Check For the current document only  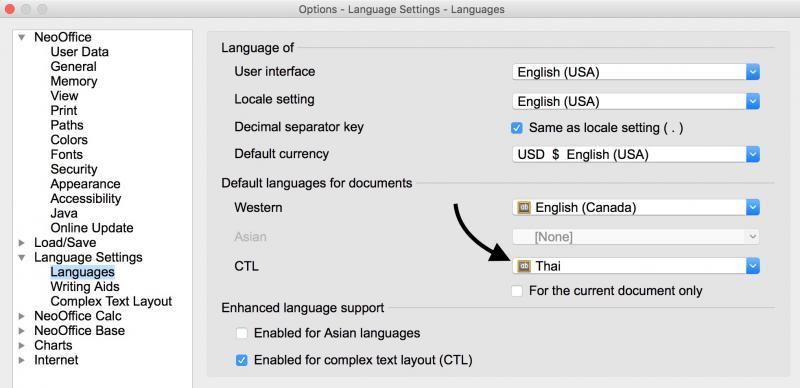[x=517, y=292]
